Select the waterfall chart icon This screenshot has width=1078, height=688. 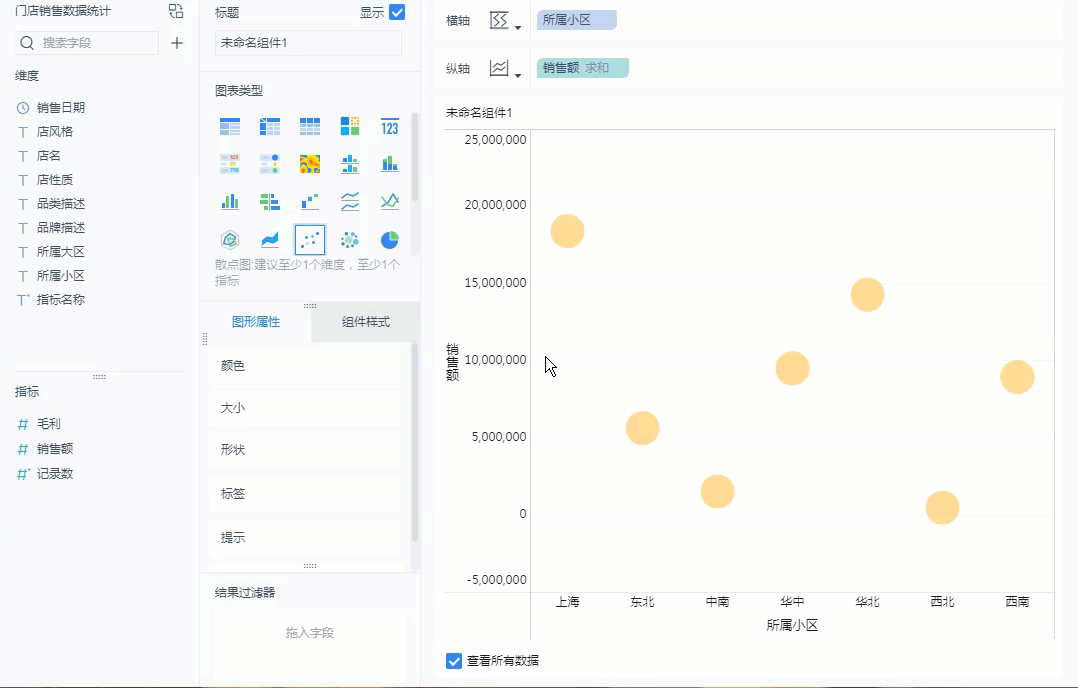[309, 201]
